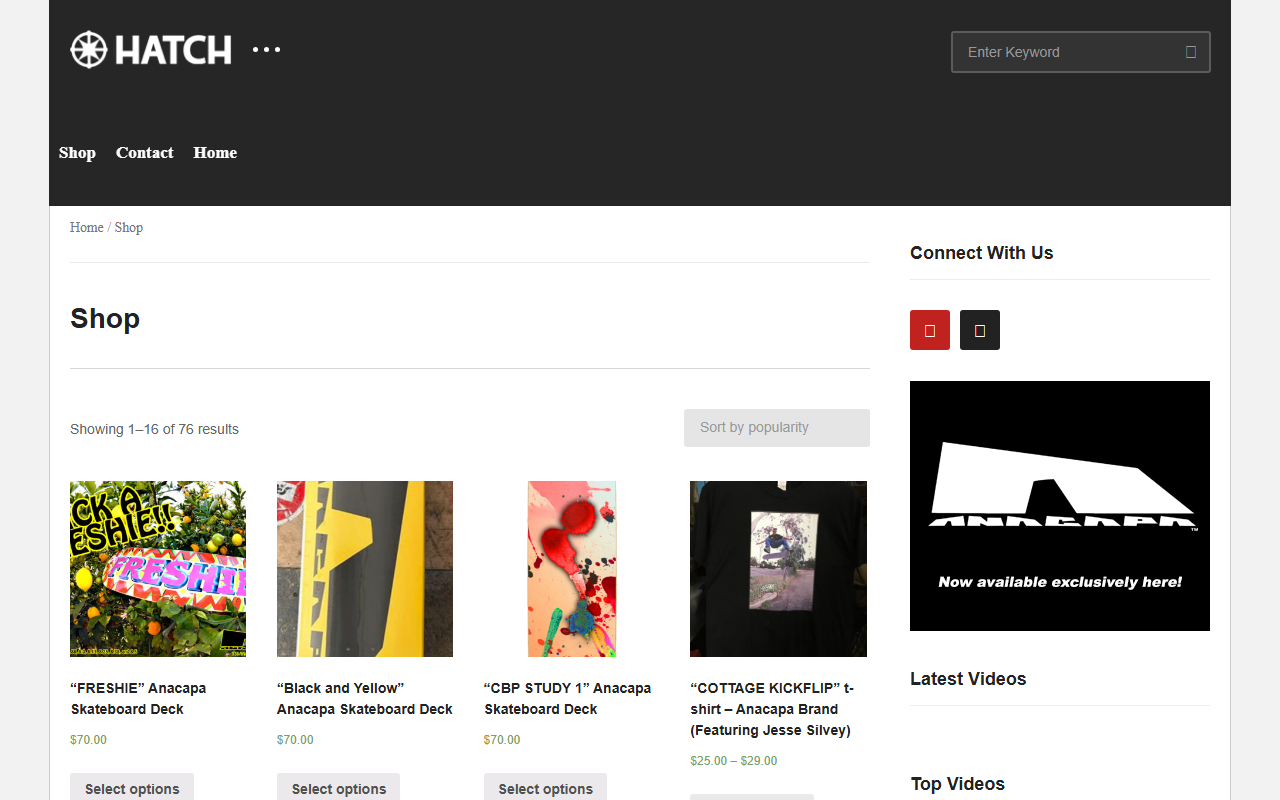
Task: Click the Shop page heading
Action: [105, 319]
